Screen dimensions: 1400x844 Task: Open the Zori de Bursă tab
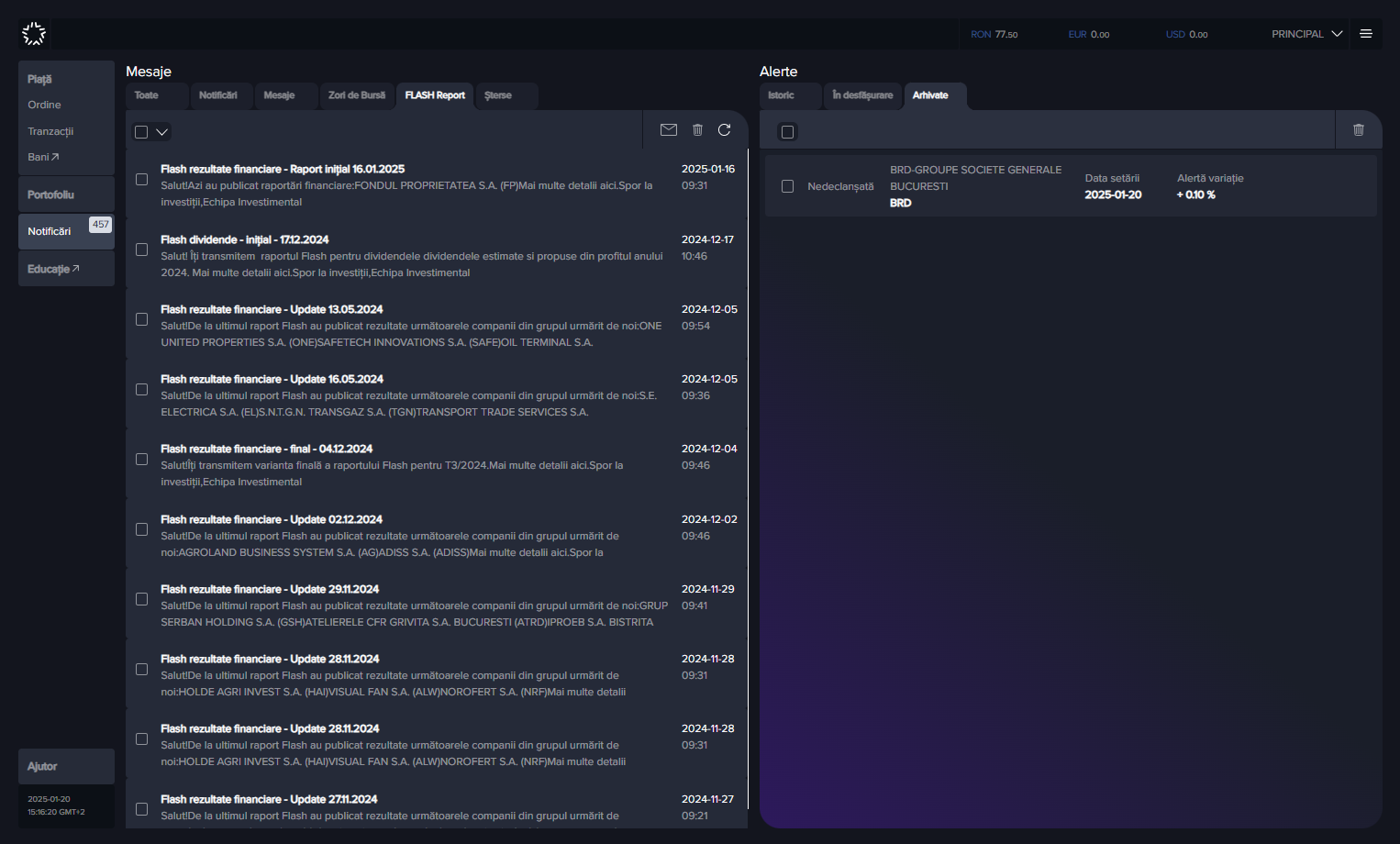pyautogui.click(x=357, y=95)
